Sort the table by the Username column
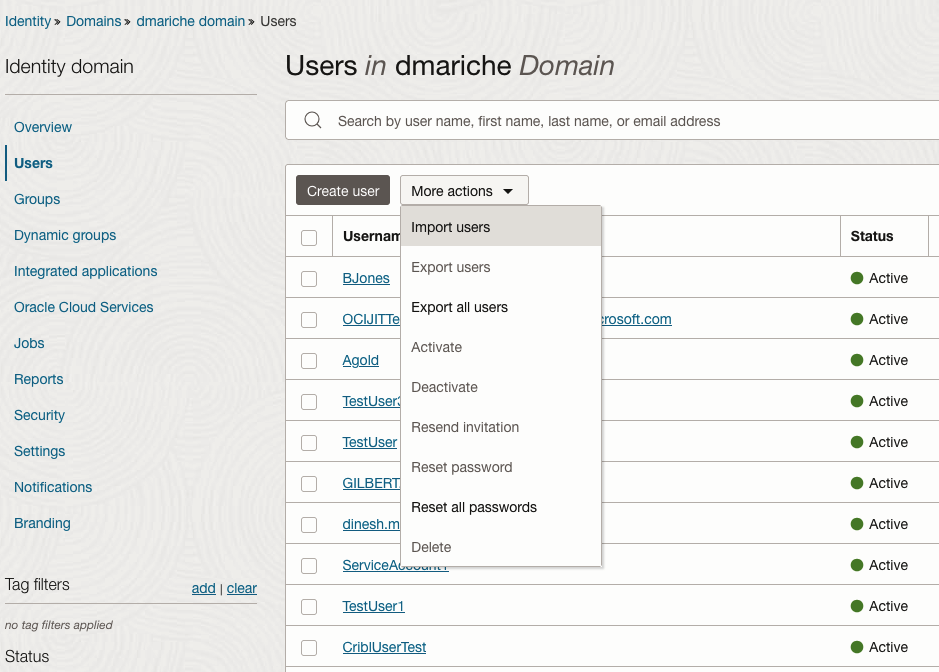 click(x=377, y=236)
